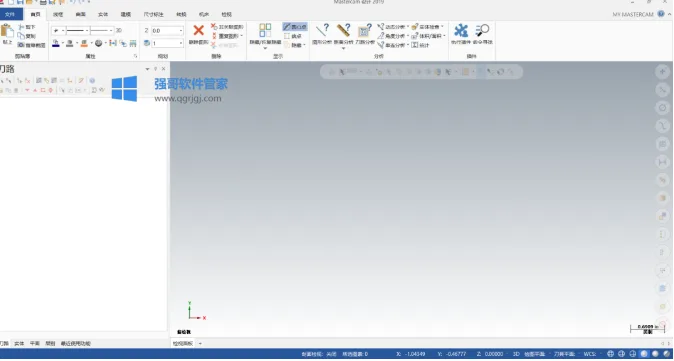Screen dimensions: 674x361
Task: Expand the attributes group dialog launcher
Action: pyautogui.click(x=135, y=56)
